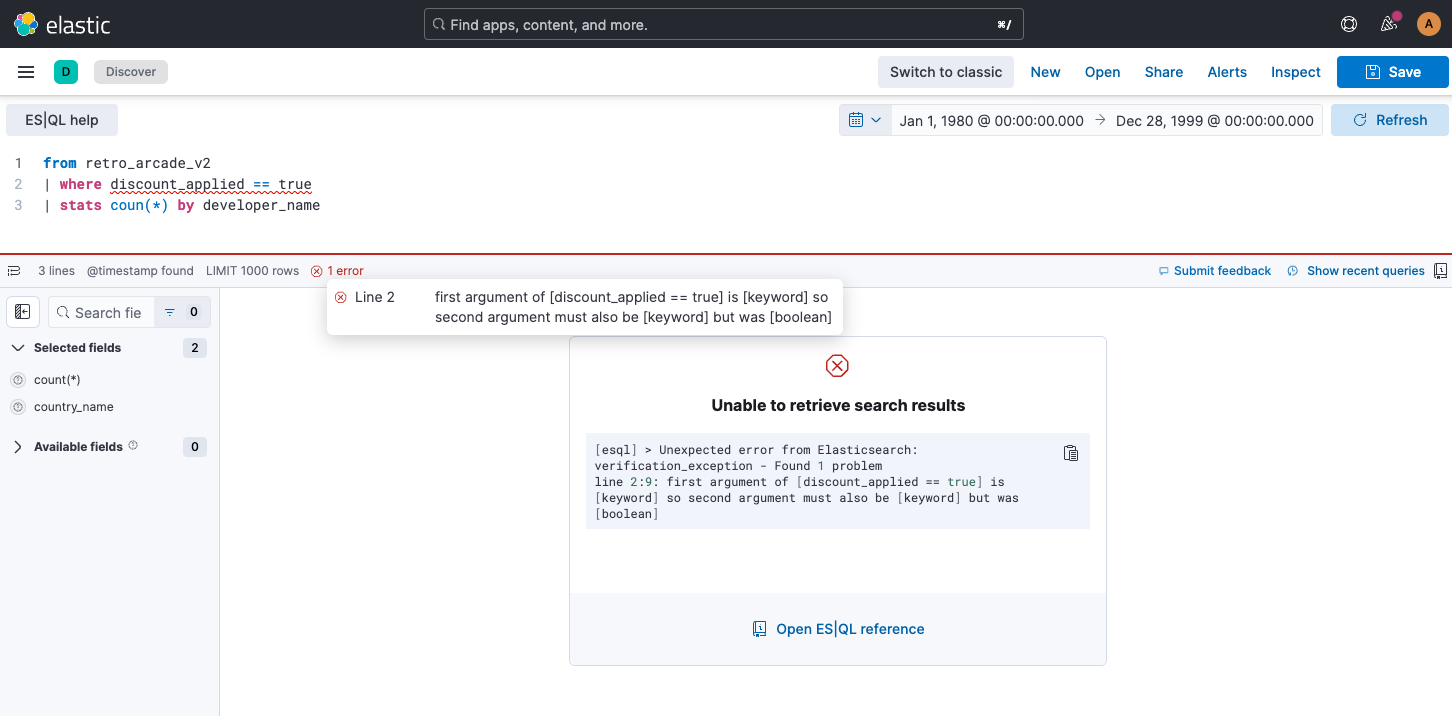Screen dimensions: 1452x716
Task: Click Switch to classic button
Action: (x=945, y=72)
